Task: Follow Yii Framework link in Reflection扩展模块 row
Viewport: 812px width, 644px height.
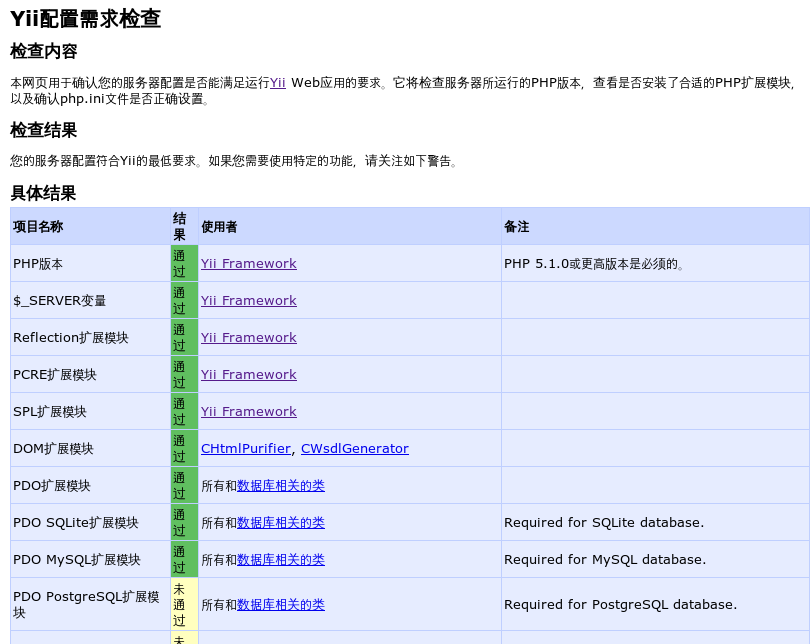Action: click(248, 338)
